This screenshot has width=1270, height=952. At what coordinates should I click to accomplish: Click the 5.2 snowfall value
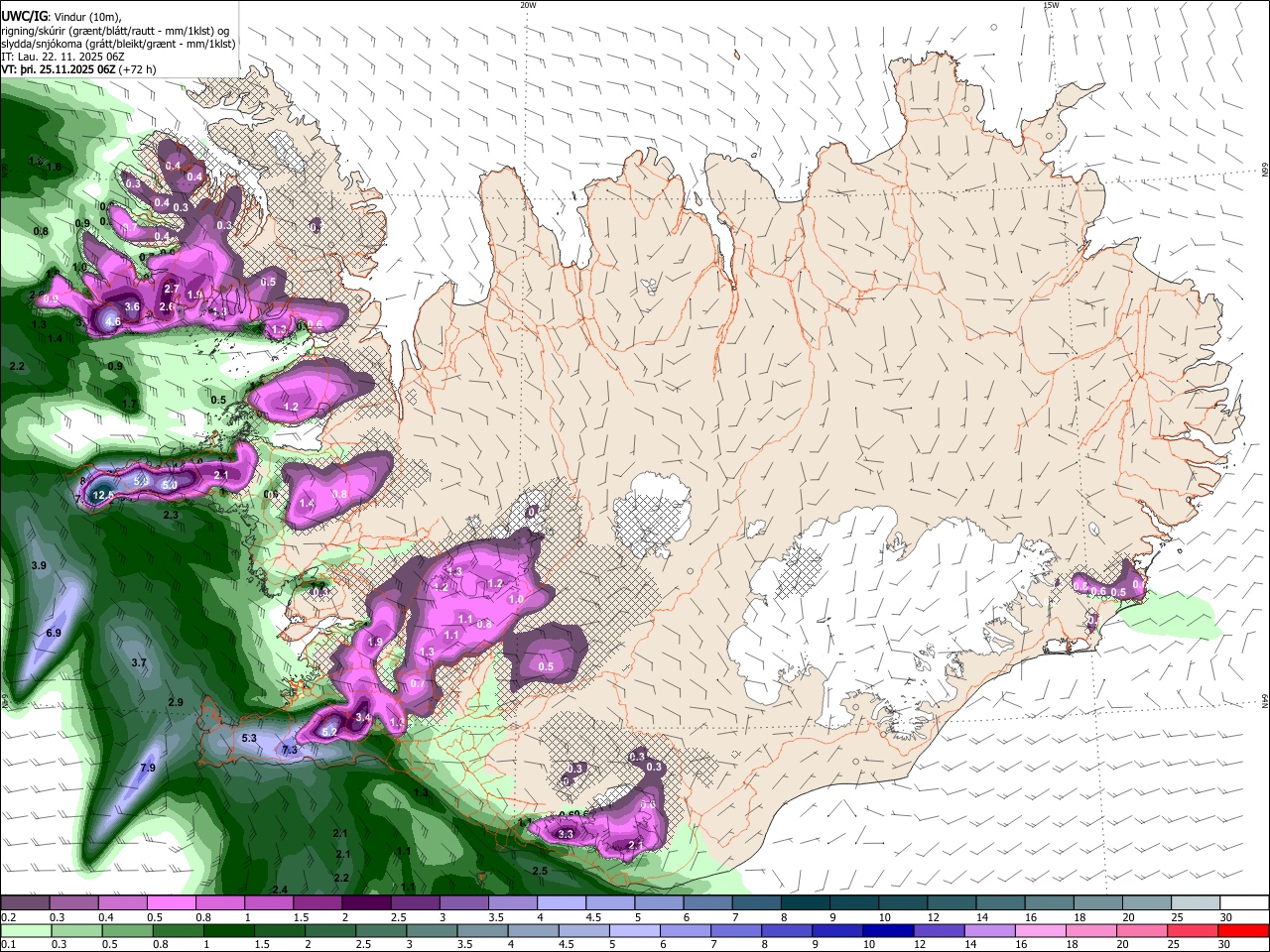330,731
